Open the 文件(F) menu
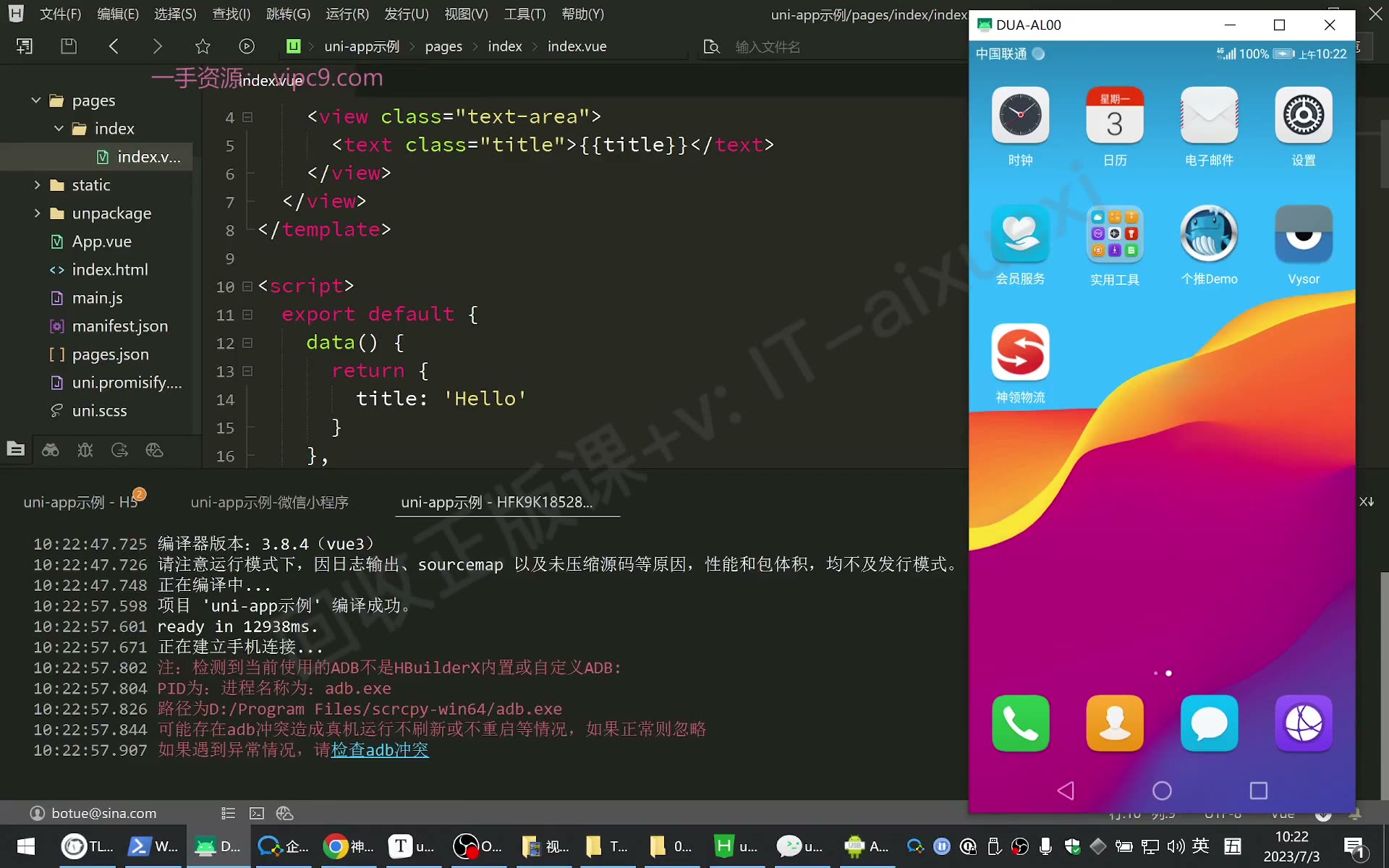 (x=60, y=14)
